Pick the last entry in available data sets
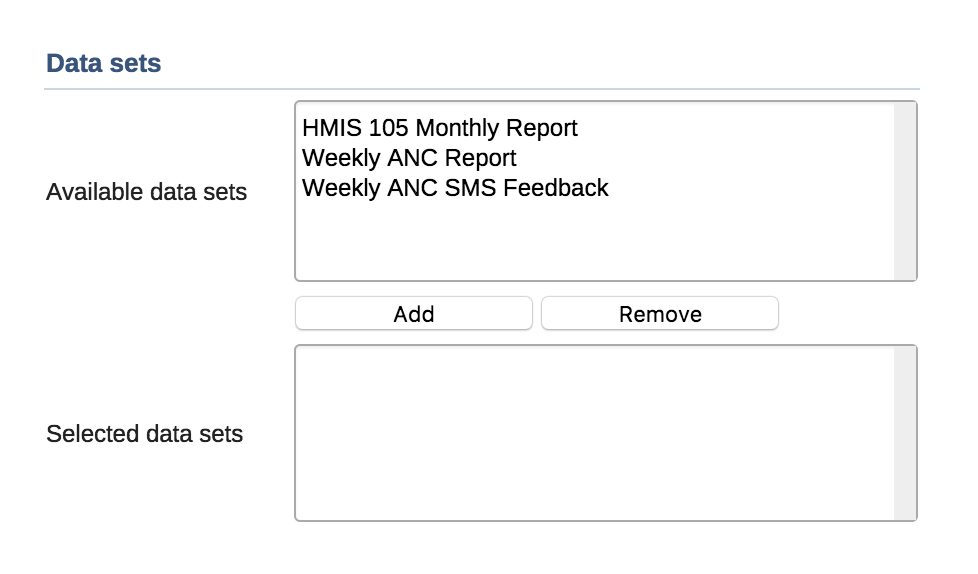Image resolution: width=978 pixels, height=574 pixels. (x=455, y=188)
